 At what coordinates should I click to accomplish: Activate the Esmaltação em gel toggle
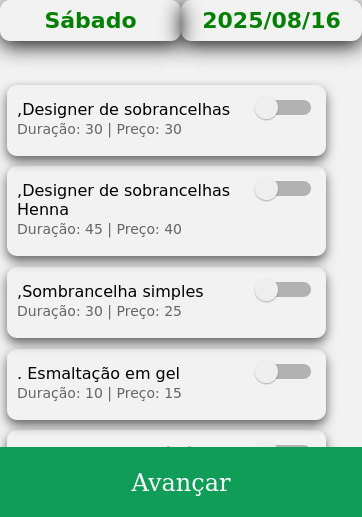pos(283,372)
